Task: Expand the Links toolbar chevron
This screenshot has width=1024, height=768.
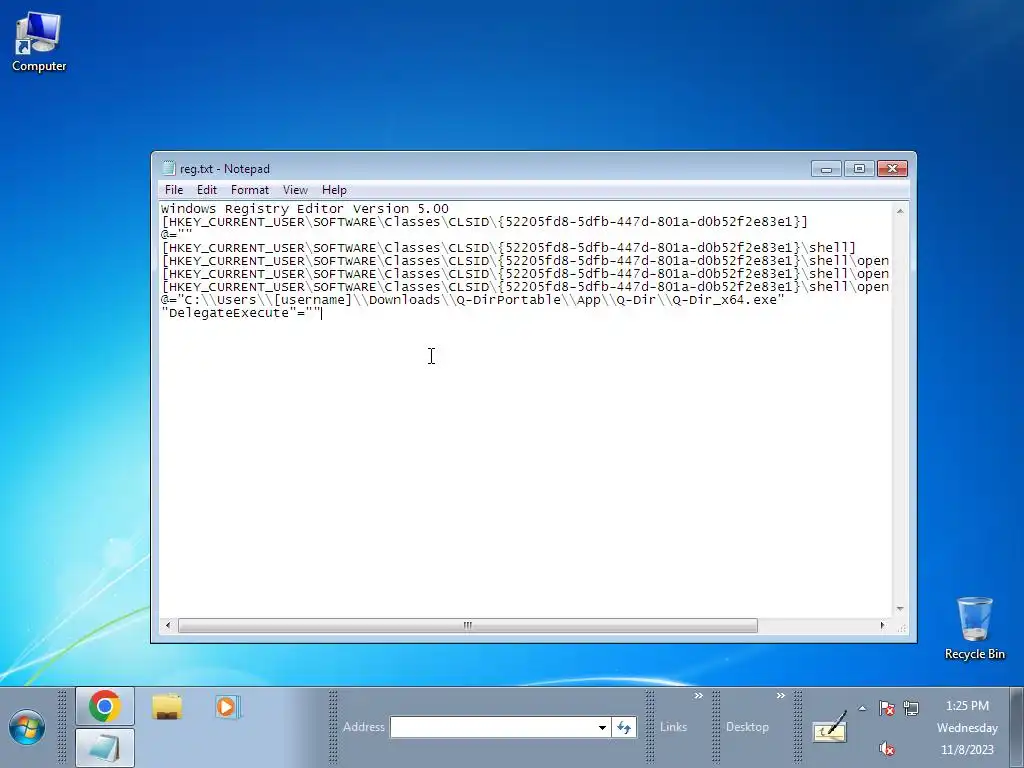Action: click(698, 696)
